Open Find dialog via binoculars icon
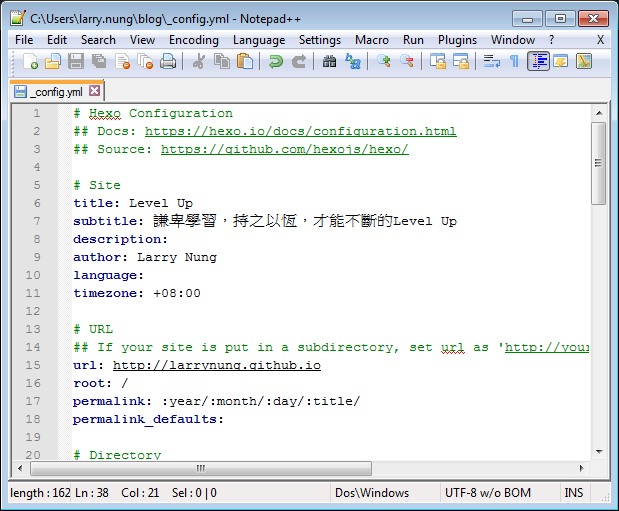This screenshot has height=511, width=619. (x=329, y=62)
